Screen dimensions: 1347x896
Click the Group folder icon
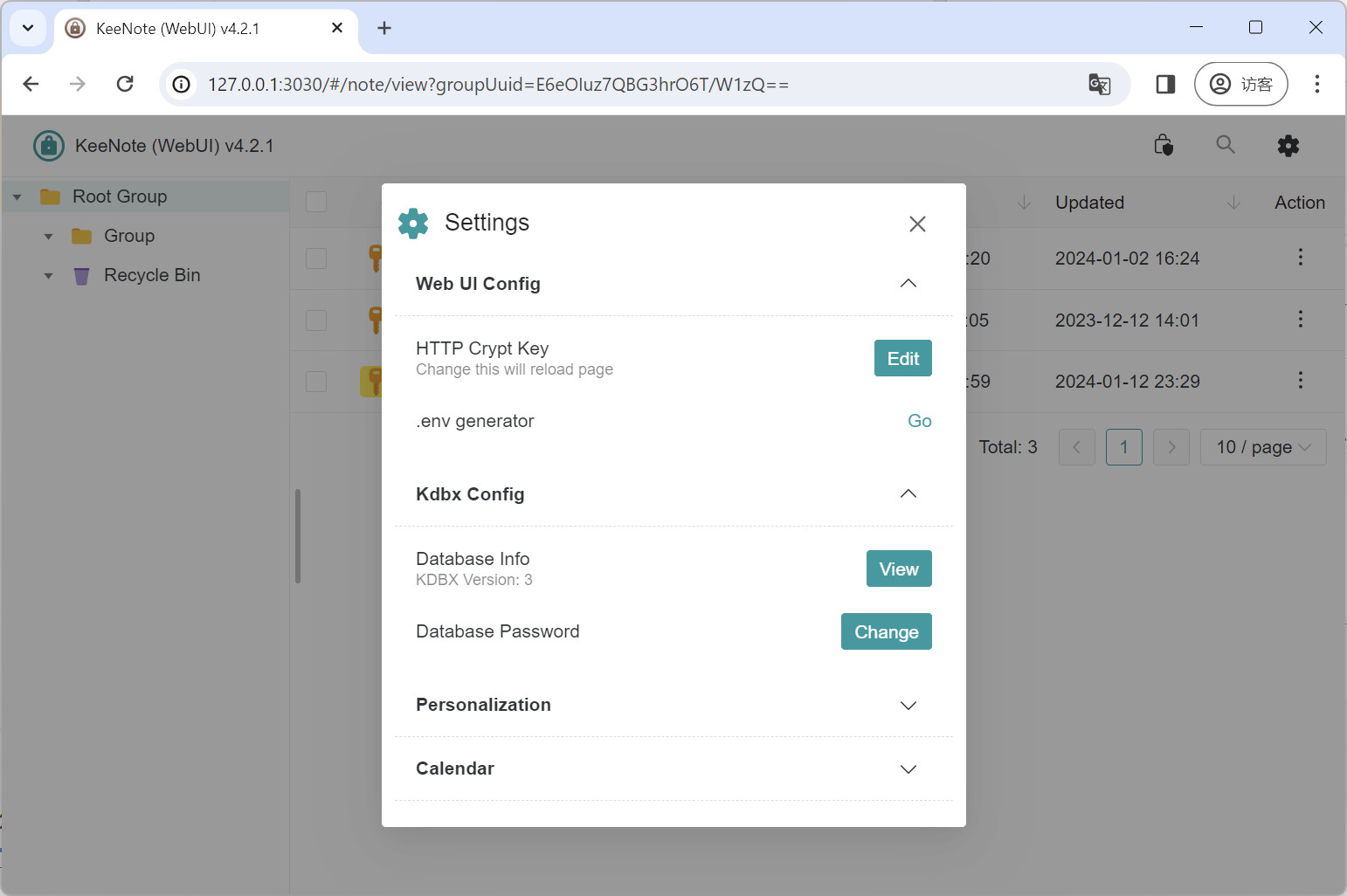point(81,236)
